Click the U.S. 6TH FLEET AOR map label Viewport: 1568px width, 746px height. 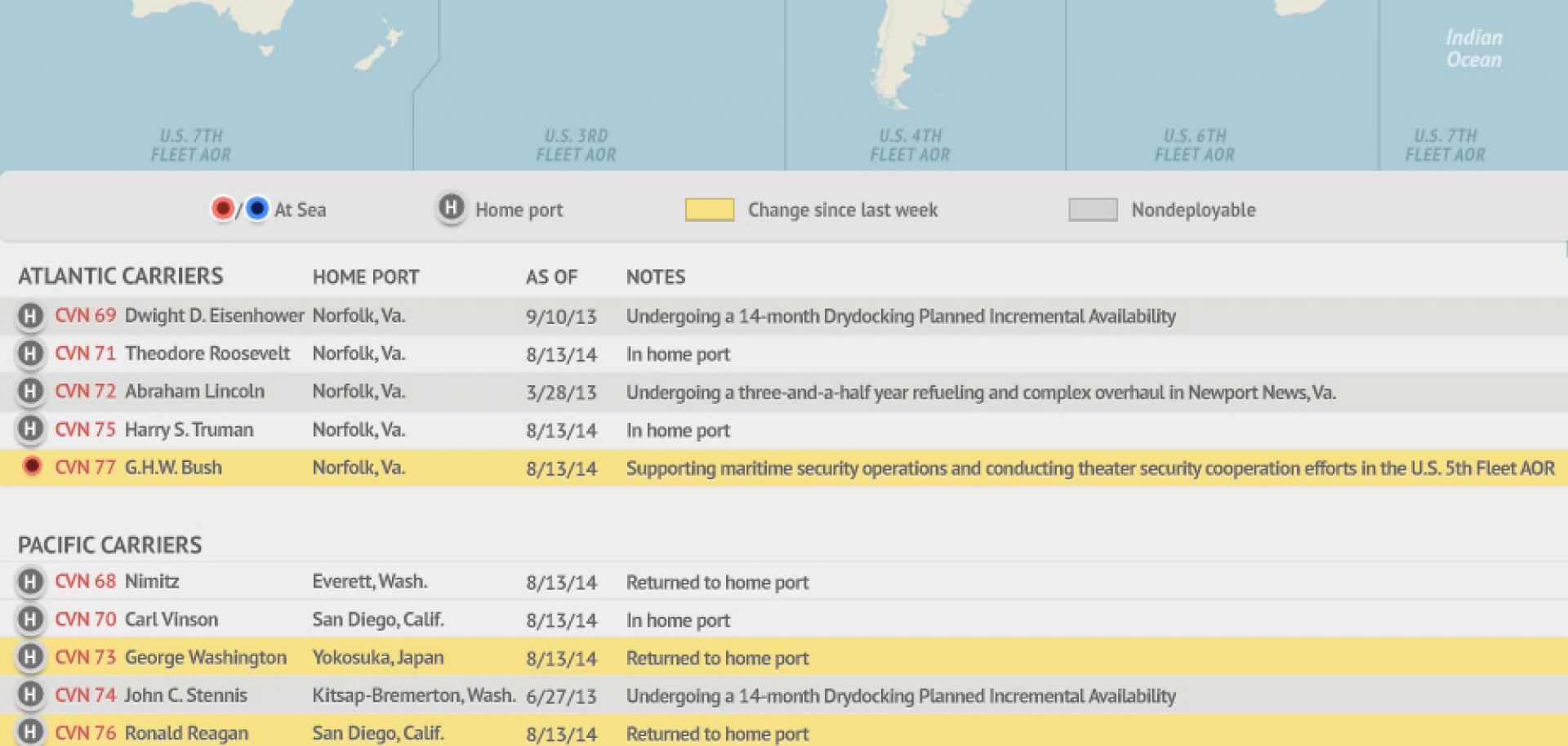coord(1195,145)
